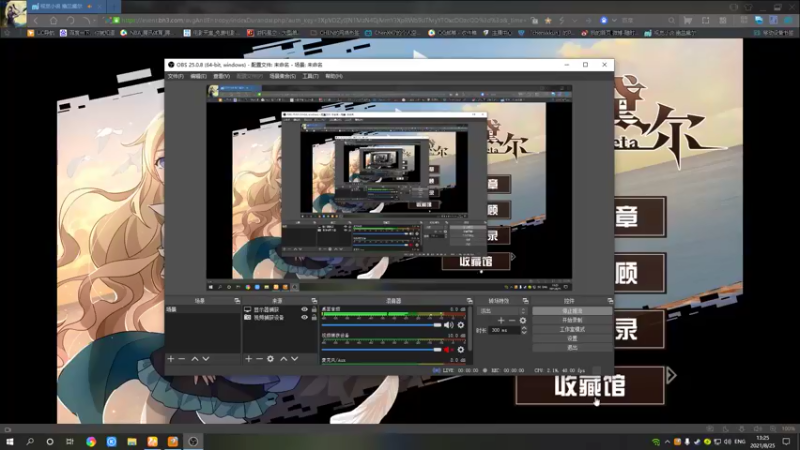
Task: Open source properties with the Sources gear icon
Action: pyautogui.click(x=270, y=359)
